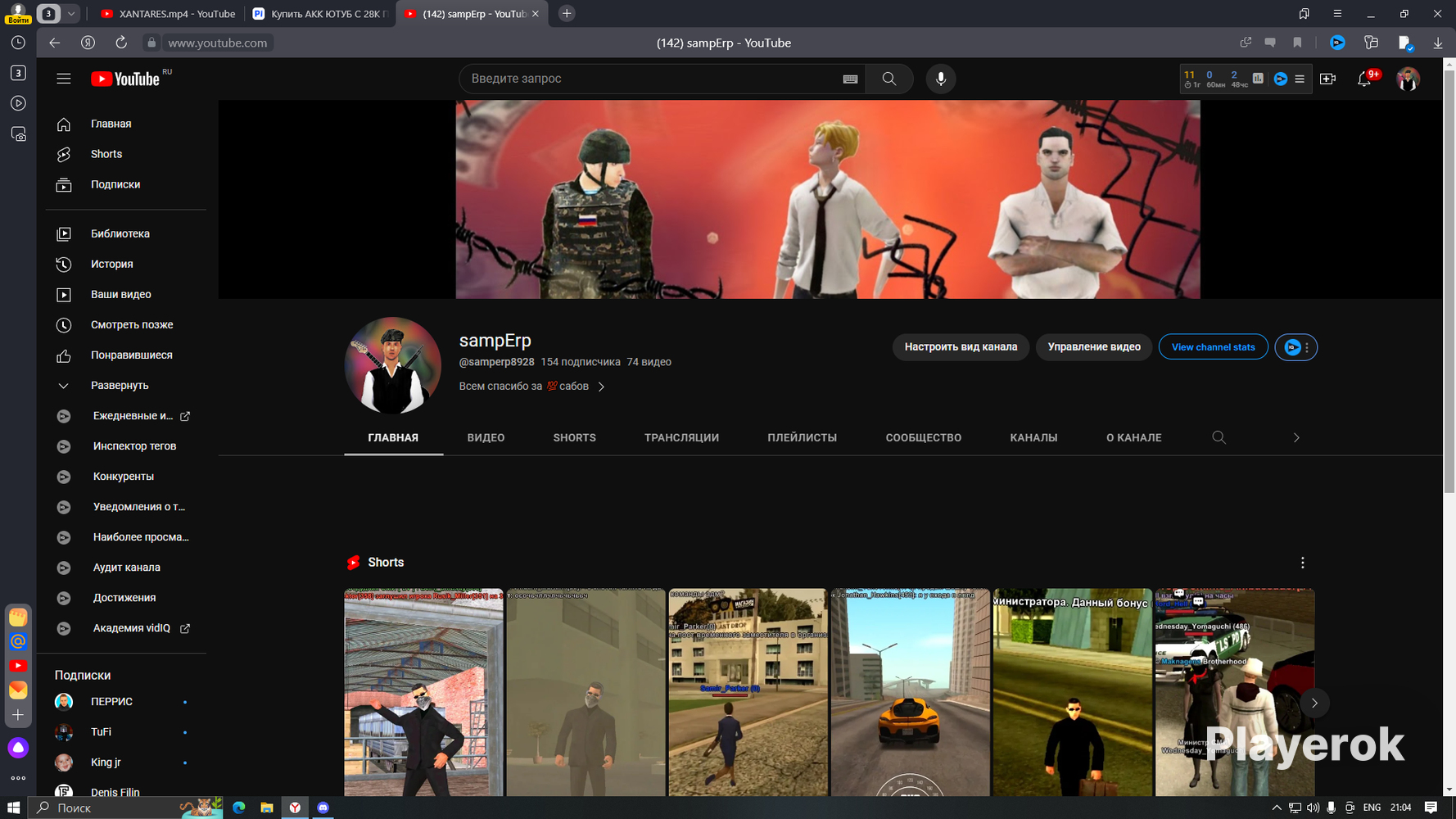Switch to the SHORTS channel tab
The width and height of the screenshot is (1456, 819).
pyautogui.click(x=574, y=437)
